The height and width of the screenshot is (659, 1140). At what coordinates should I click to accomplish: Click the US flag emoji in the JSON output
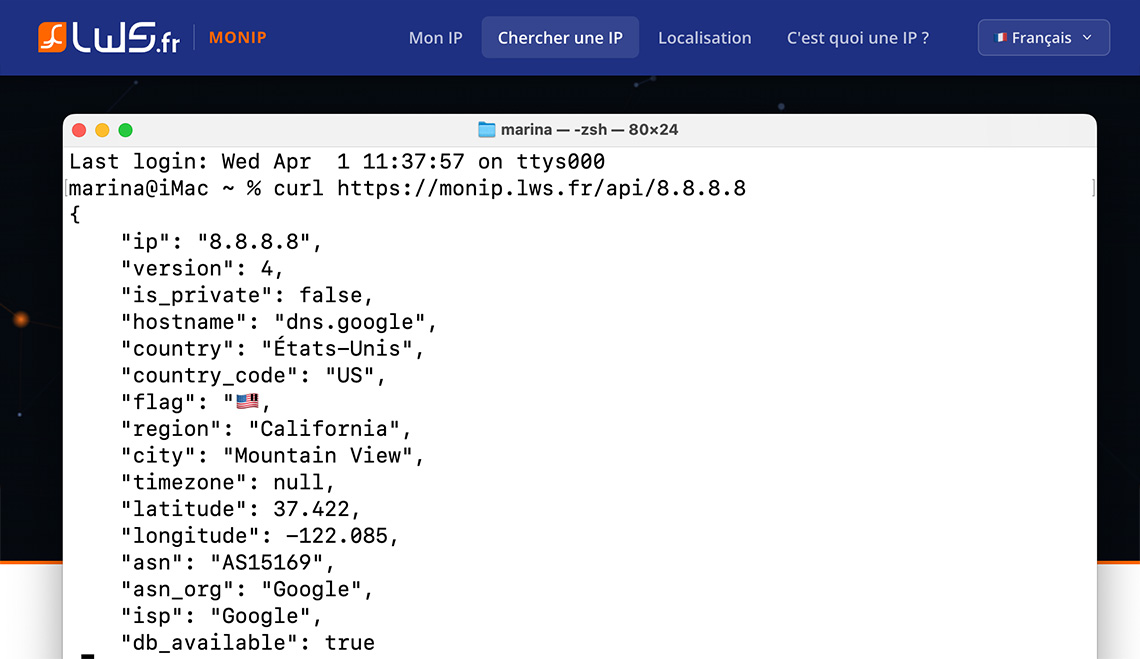[249, 400]
